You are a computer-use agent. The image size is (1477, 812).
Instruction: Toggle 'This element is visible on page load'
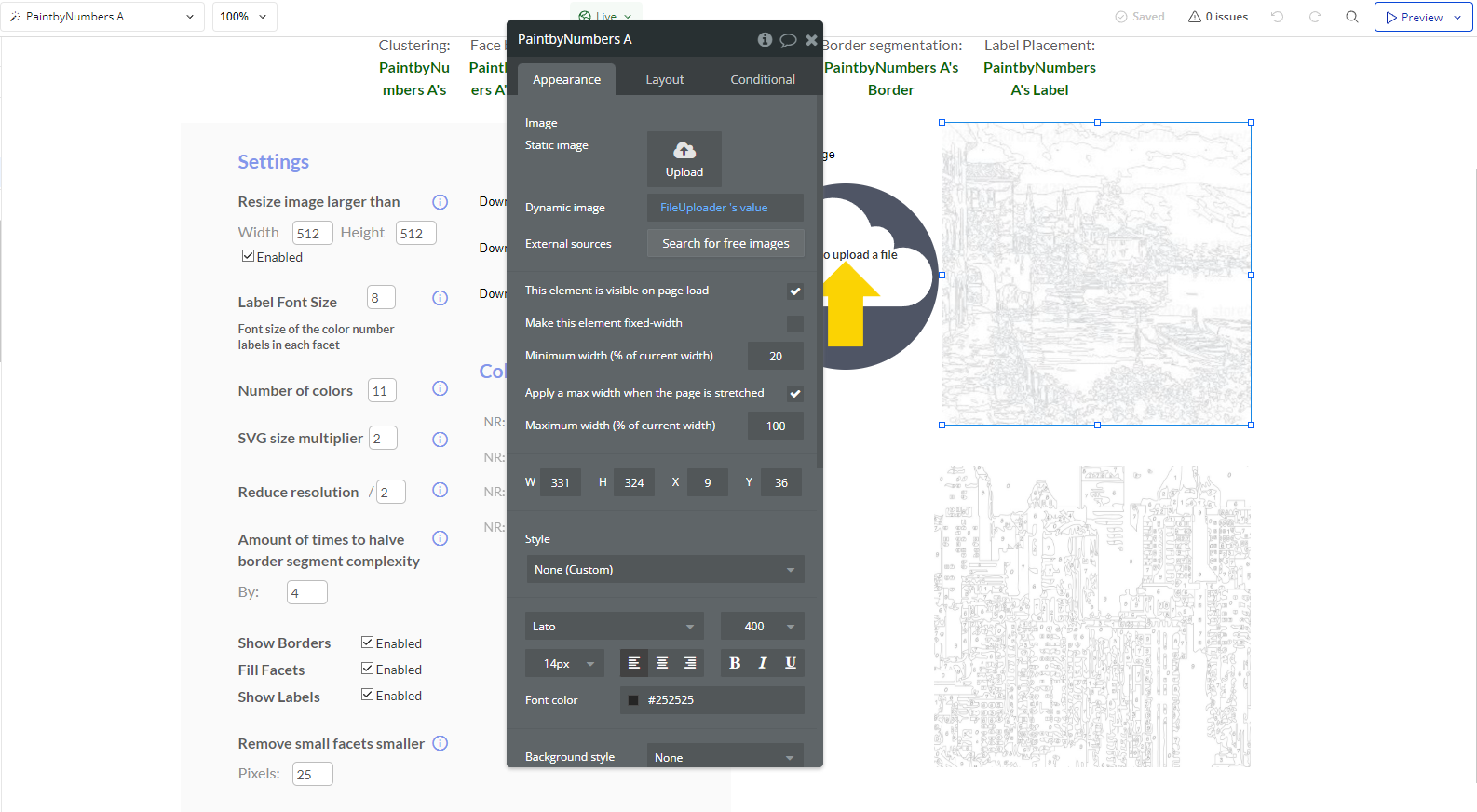pos(794,291)
